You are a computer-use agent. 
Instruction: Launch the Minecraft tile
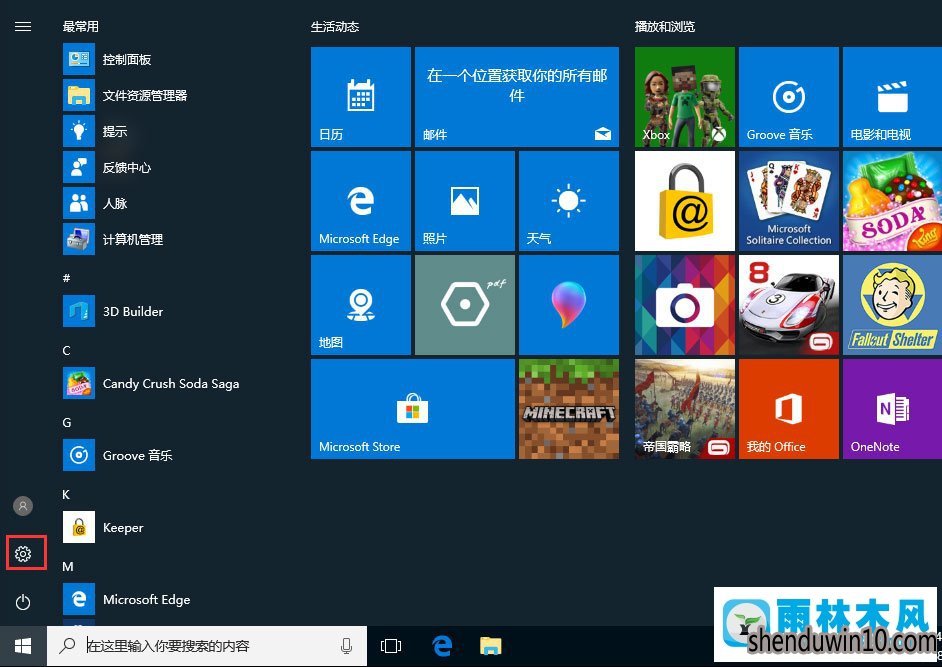pos(568,409)
